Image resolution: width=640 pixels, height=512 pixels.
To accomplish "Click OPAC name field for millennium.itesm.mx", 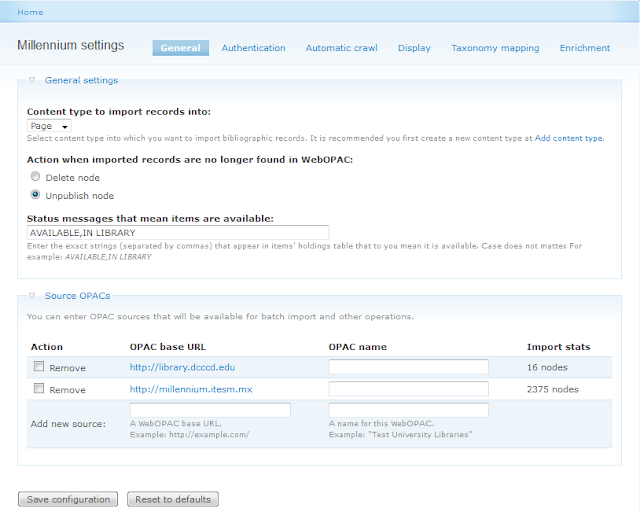I will 409,389.
